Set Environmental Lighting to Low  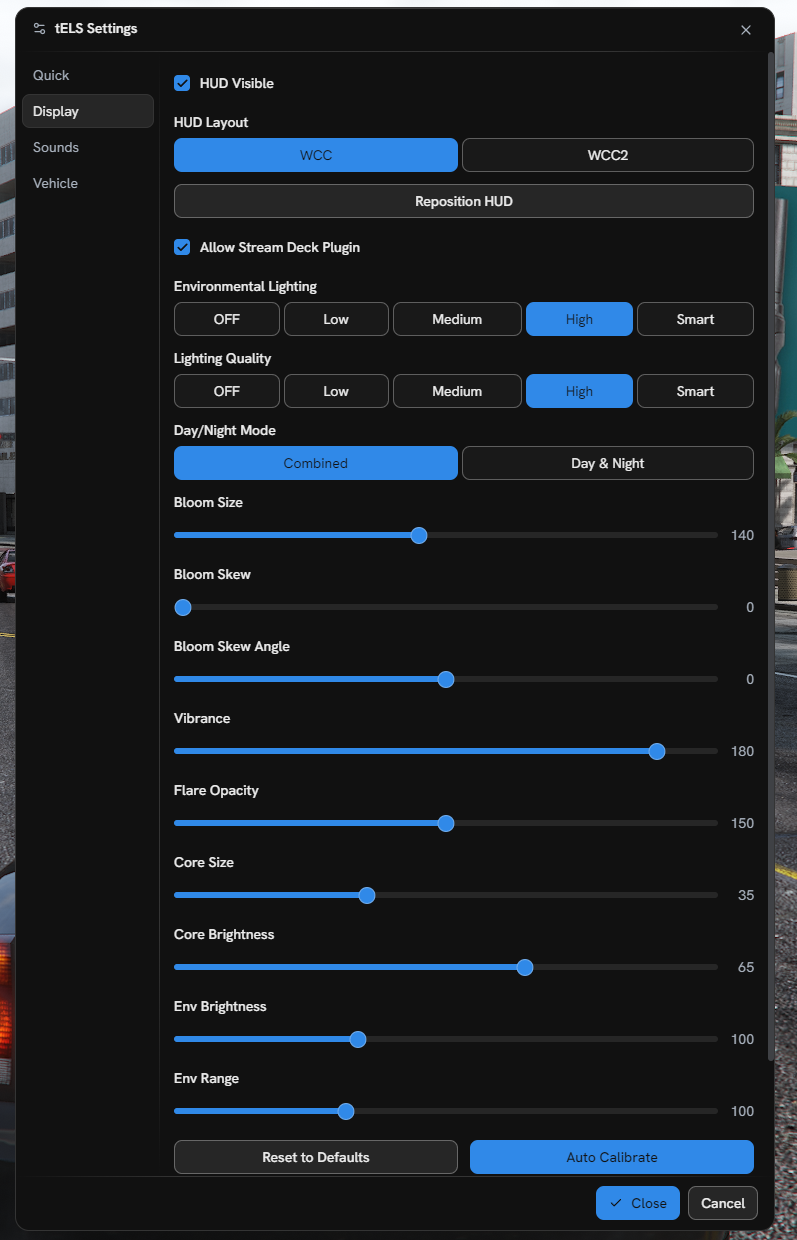pyautogui.click(x=336, y=319)
